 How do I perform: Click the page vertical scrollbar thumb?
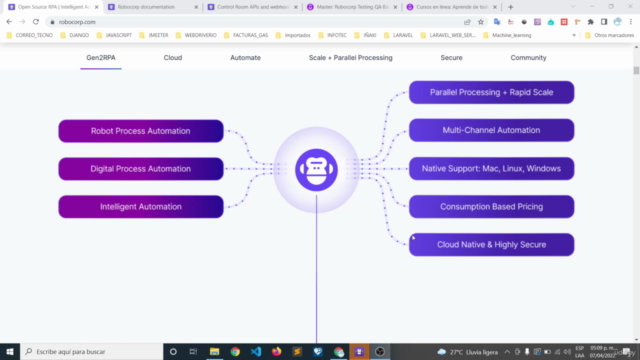(636, 70)
